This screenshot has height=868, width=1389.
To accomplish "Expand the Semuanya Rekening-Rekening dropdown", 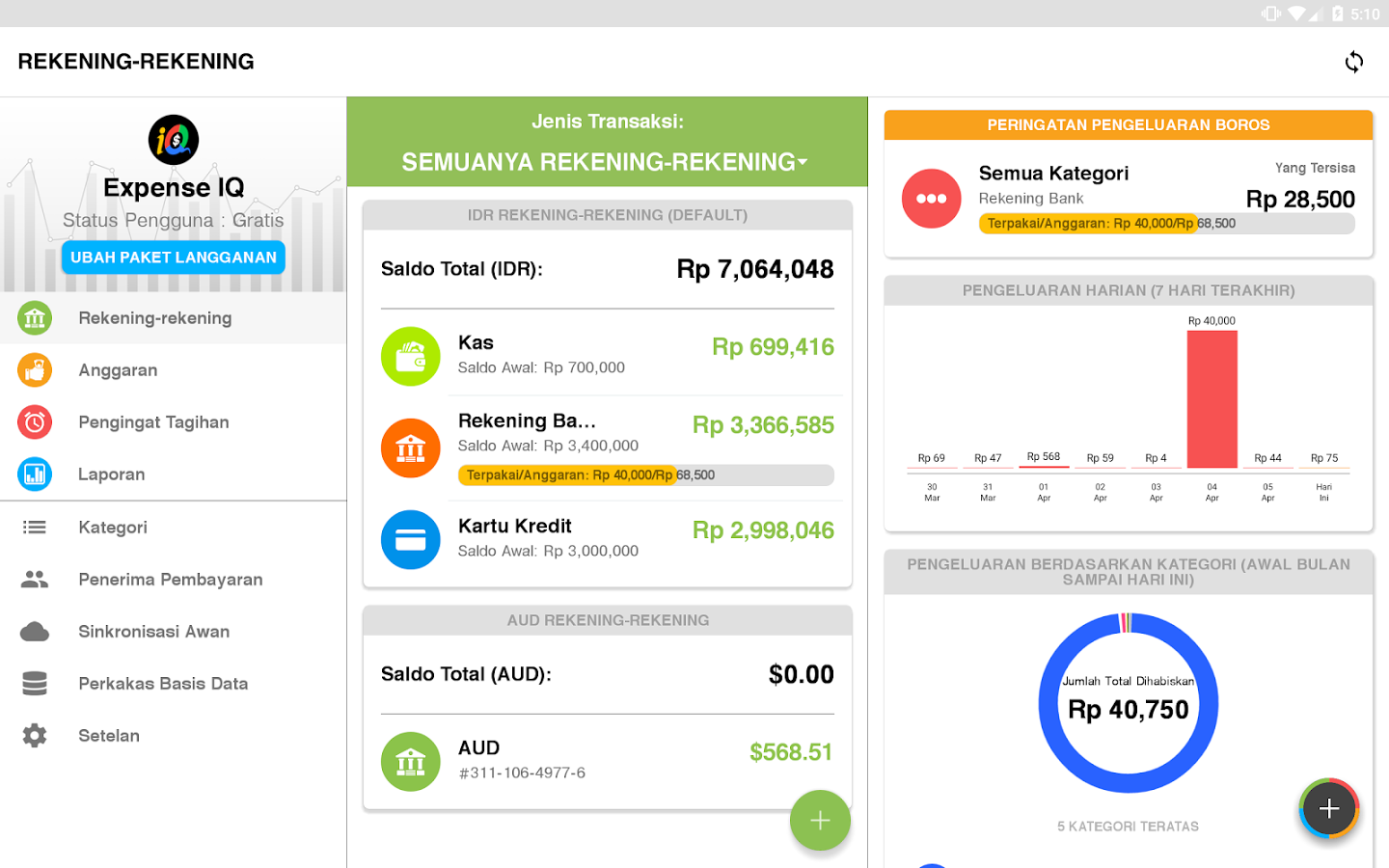I will [x=607, y=162].
